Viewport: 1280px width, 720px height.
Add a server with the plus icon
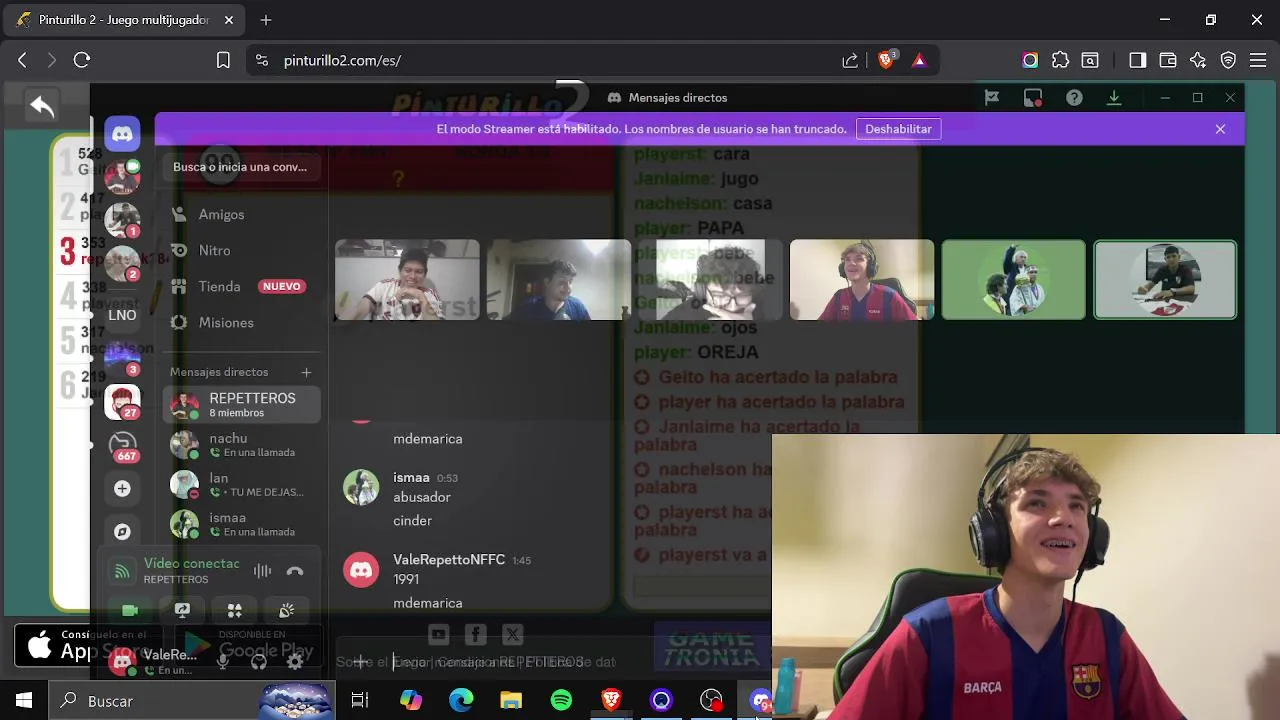(x=122, y=488)
